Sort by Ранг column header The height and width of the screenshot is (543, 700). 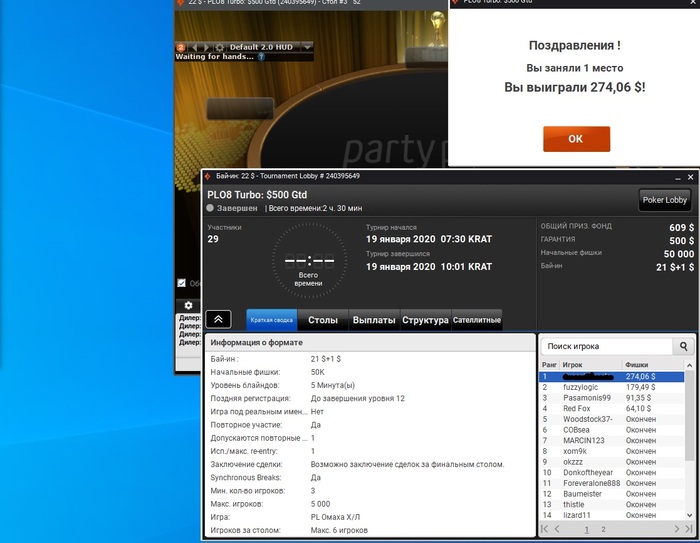[549, 365]
